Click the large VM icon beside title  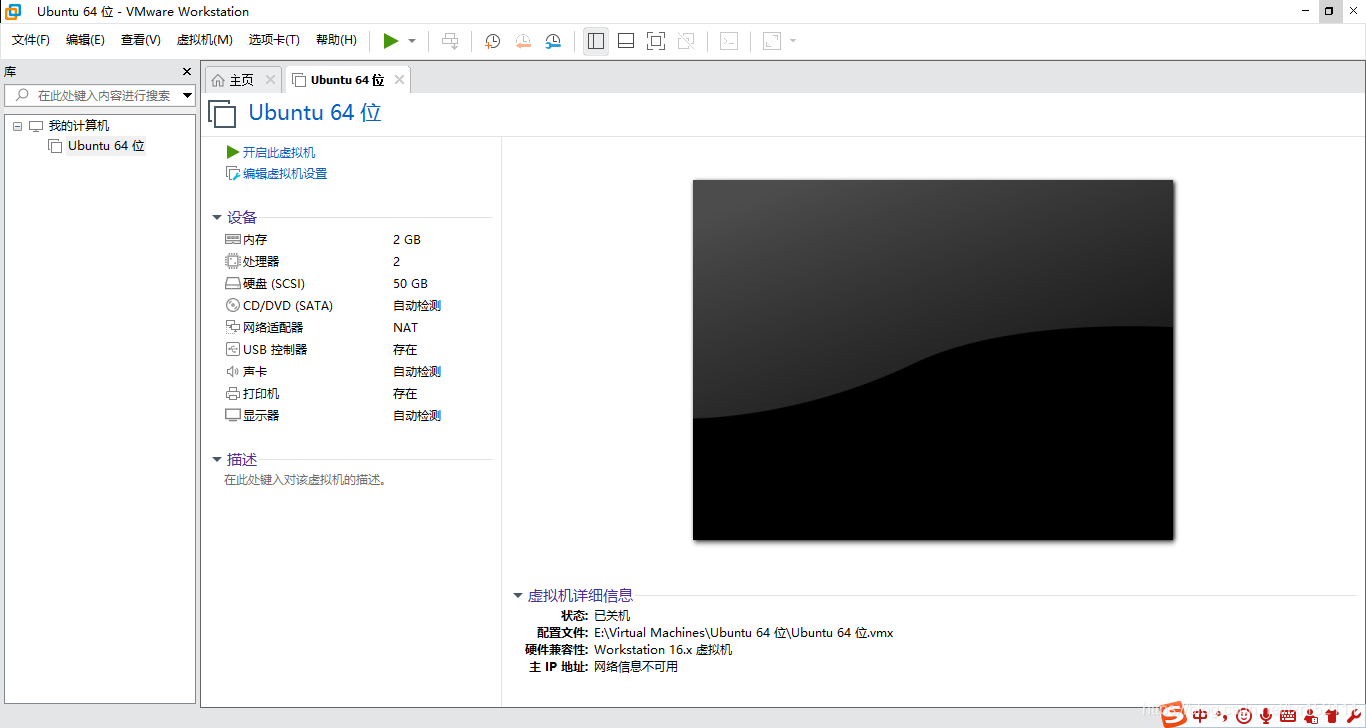(x=222, y=113)
